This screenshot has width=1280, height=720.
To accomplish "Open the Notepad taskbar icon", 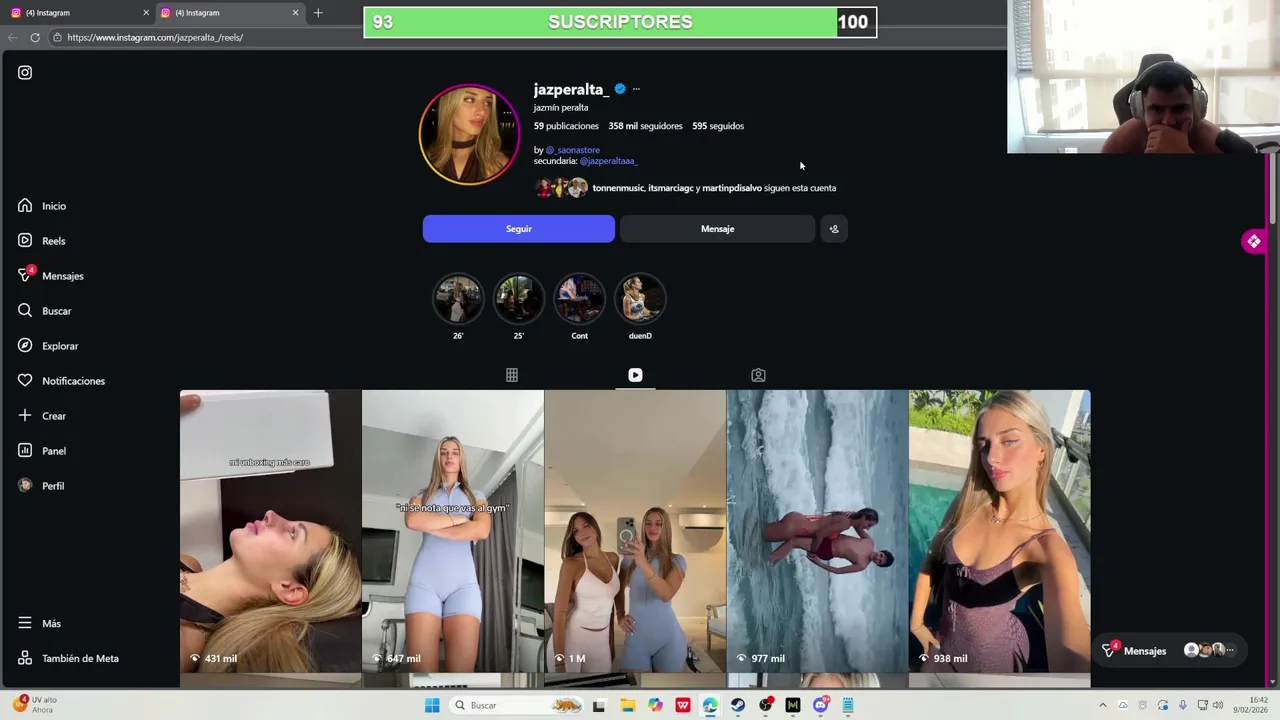I will [x=848, y=705].
